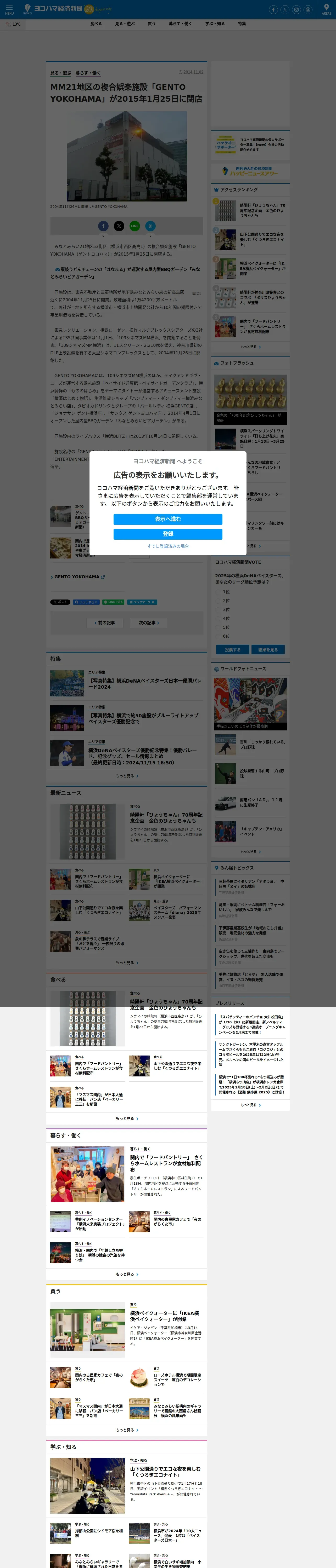The height and width of the screenshot is (1568, 336).
Task: Expand もっと見る under アクセスランキング
Action: (x=250, y=347)
